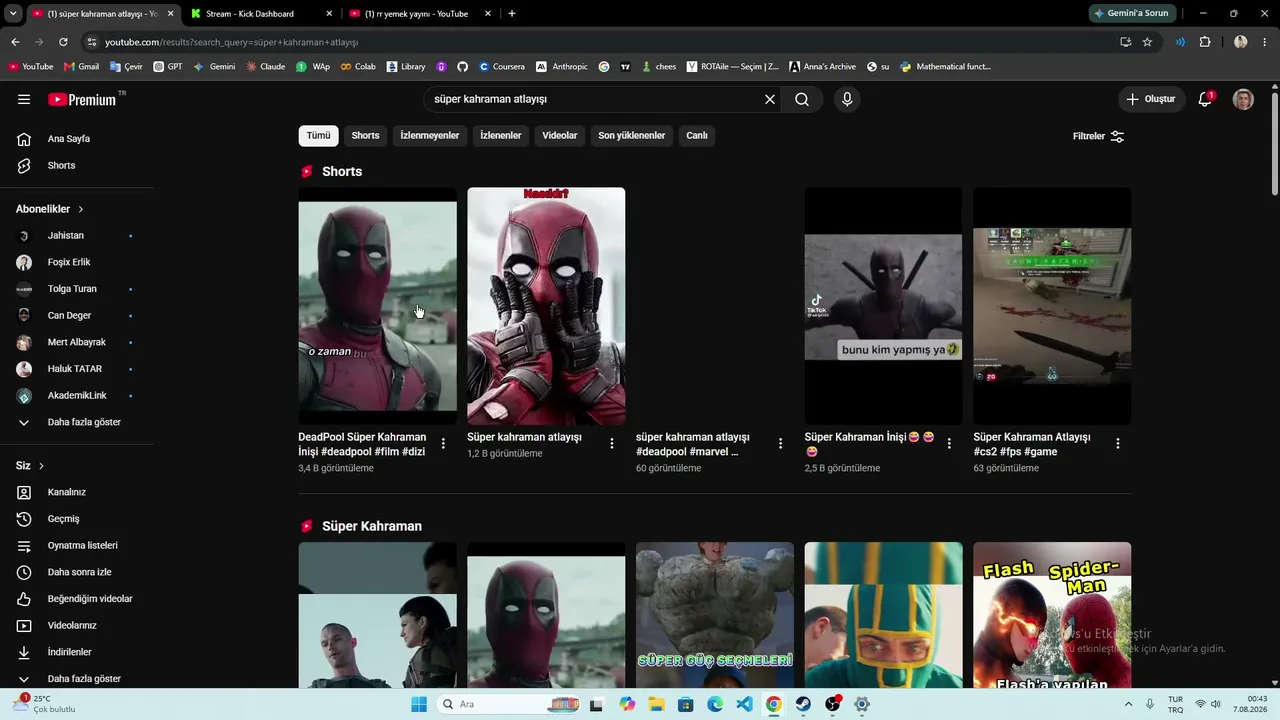The image size is (1280, 720).
Task: Open the Chrome extensions puzzle icon
Action: point(1205,42)
